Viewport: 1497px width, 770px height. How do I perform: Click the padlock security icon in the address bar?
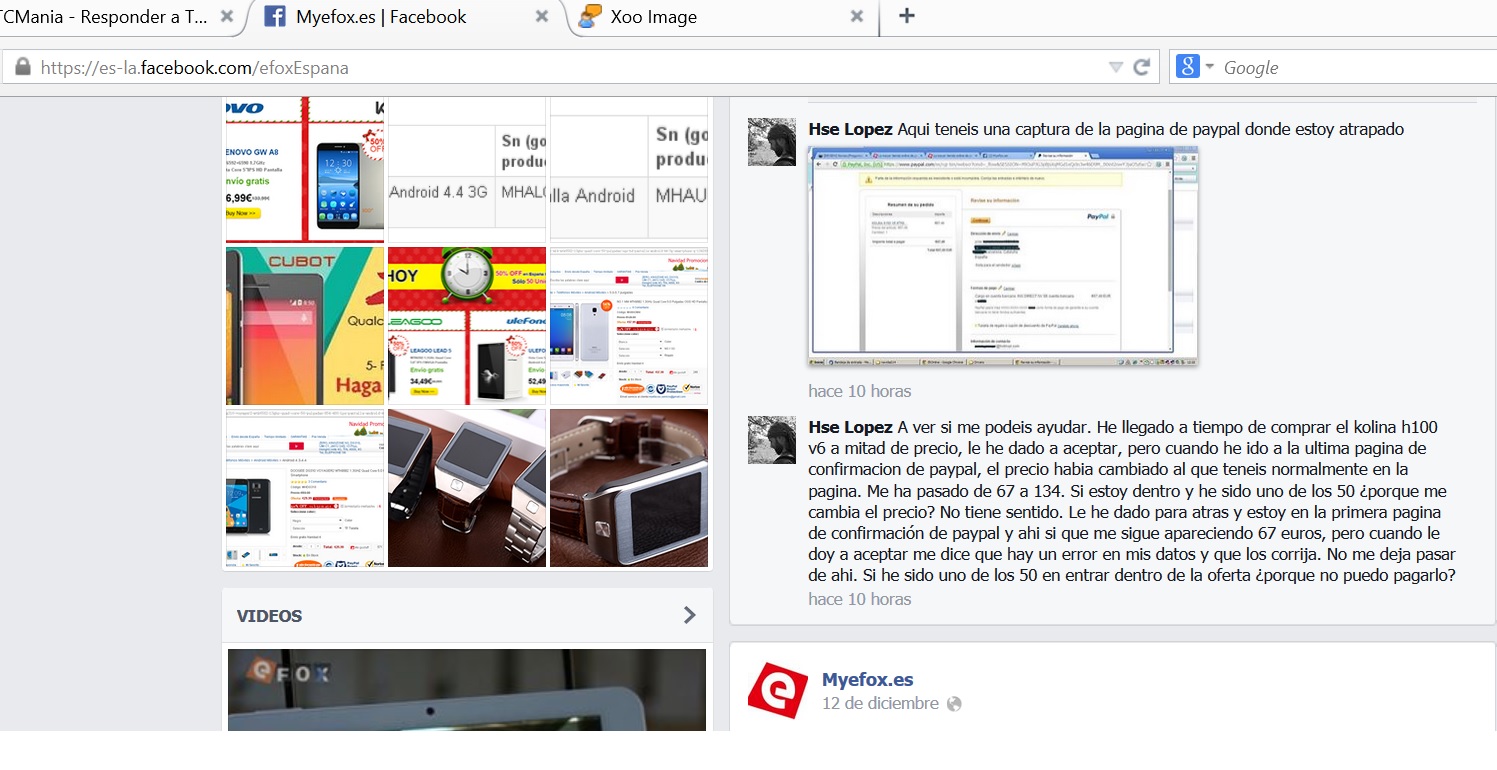click(22, 68)
